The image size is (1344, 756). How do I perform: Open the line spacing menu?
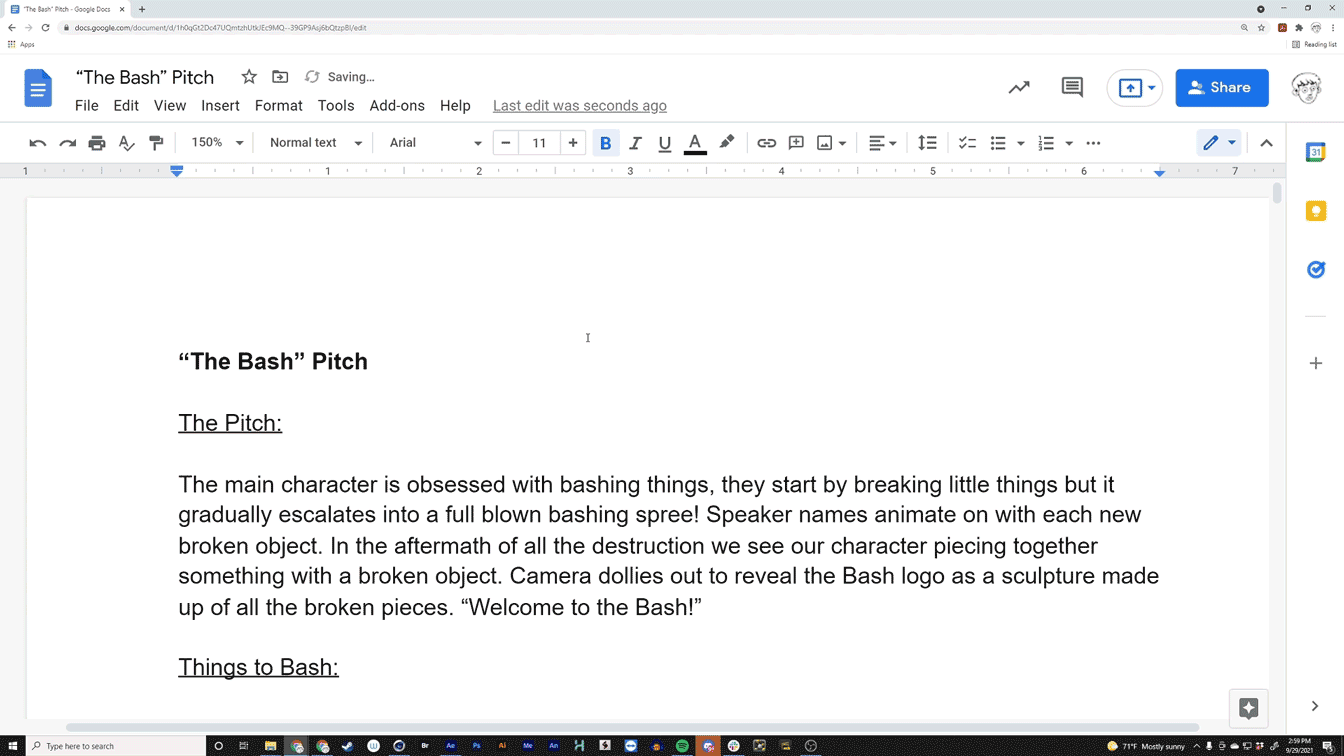927,142
